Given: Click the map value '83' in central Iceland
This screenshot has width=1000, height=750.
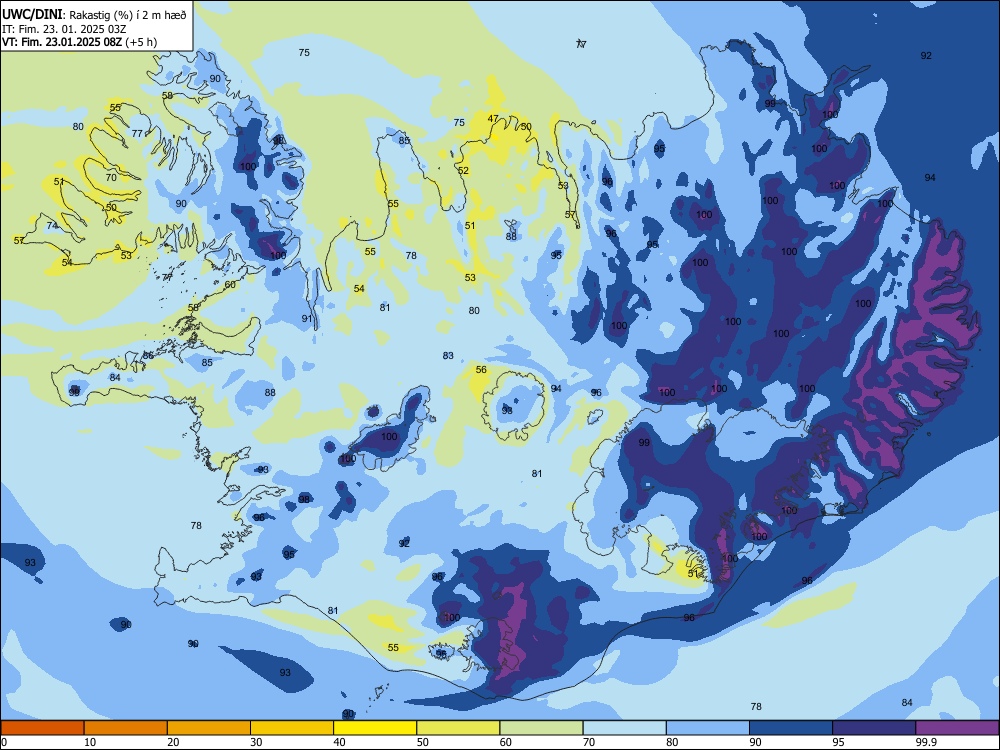Looking at the screenshot, I should pos(448,356).
